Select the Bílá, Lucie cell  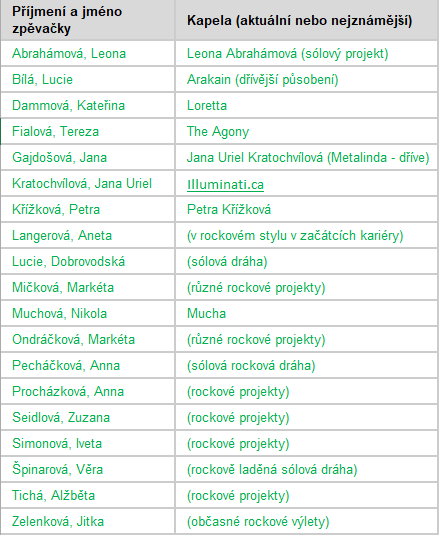click(x=88, y=79)
